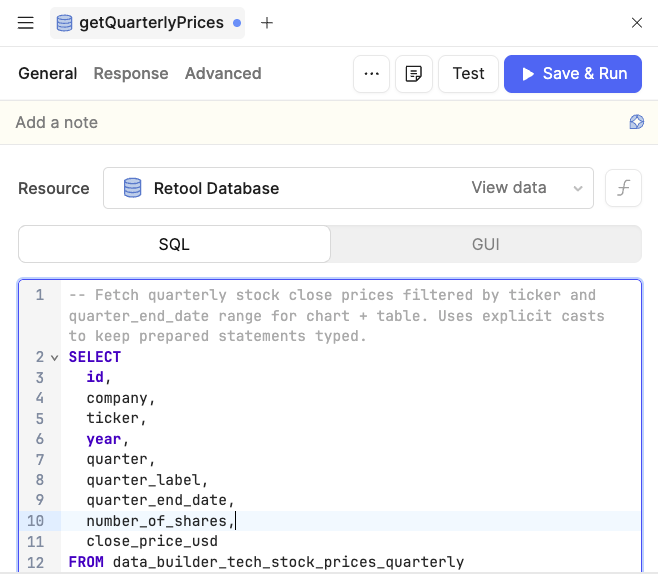Click the 'quarter_end_date,' column line
This screenshot has width=658, height=586.
pos(160,500)
